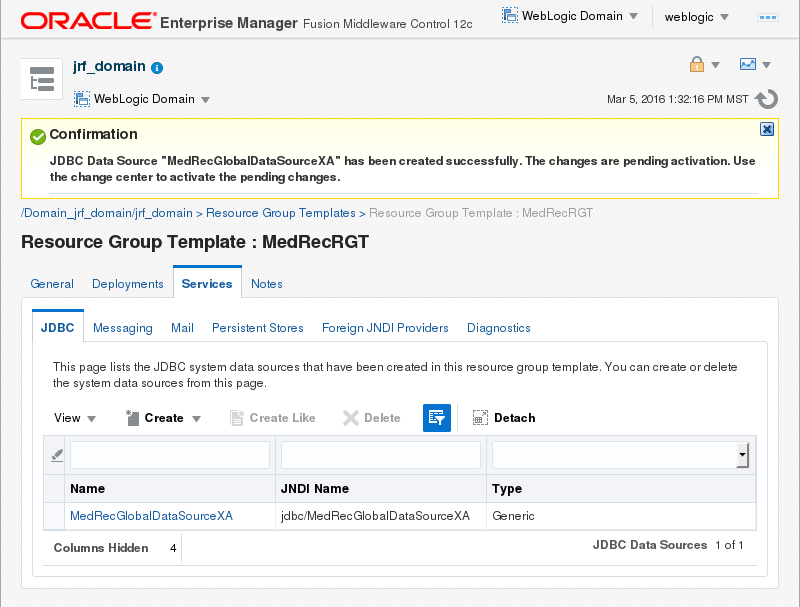Viewport: 800px width, 607px height.
Task: Click the jrf_domain information icon
Action: click(157, 68)
